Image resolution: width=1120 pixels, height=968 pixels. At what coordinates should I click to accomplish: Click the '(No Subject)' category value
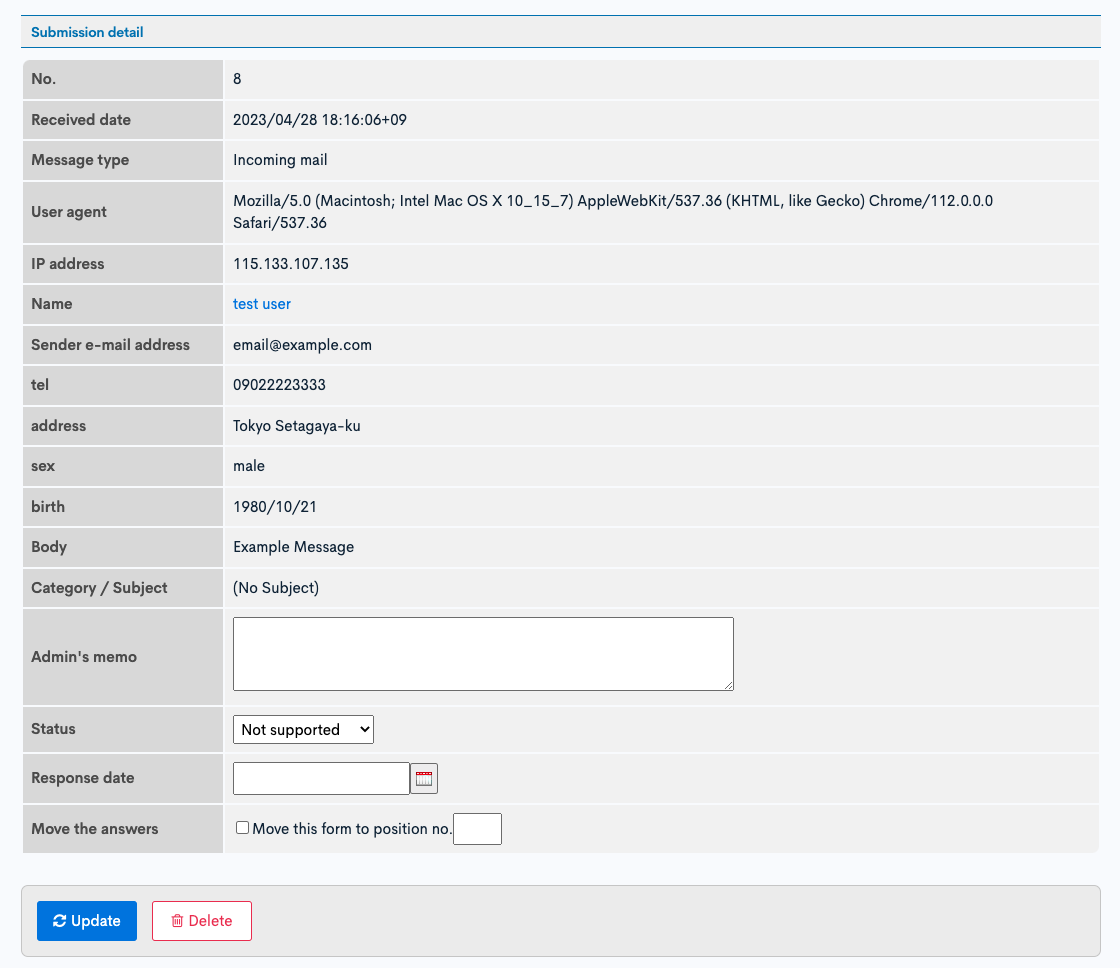pos(275,588)
